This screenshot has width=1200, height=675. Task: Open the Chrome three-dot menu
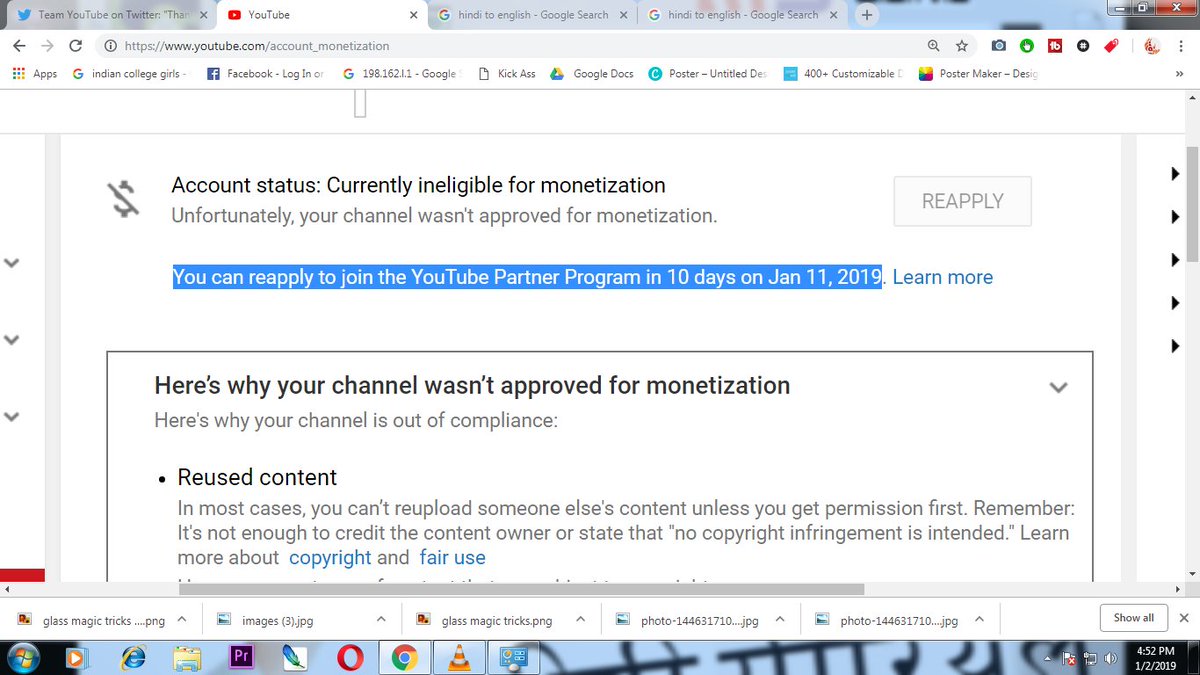click(1181, 46)
